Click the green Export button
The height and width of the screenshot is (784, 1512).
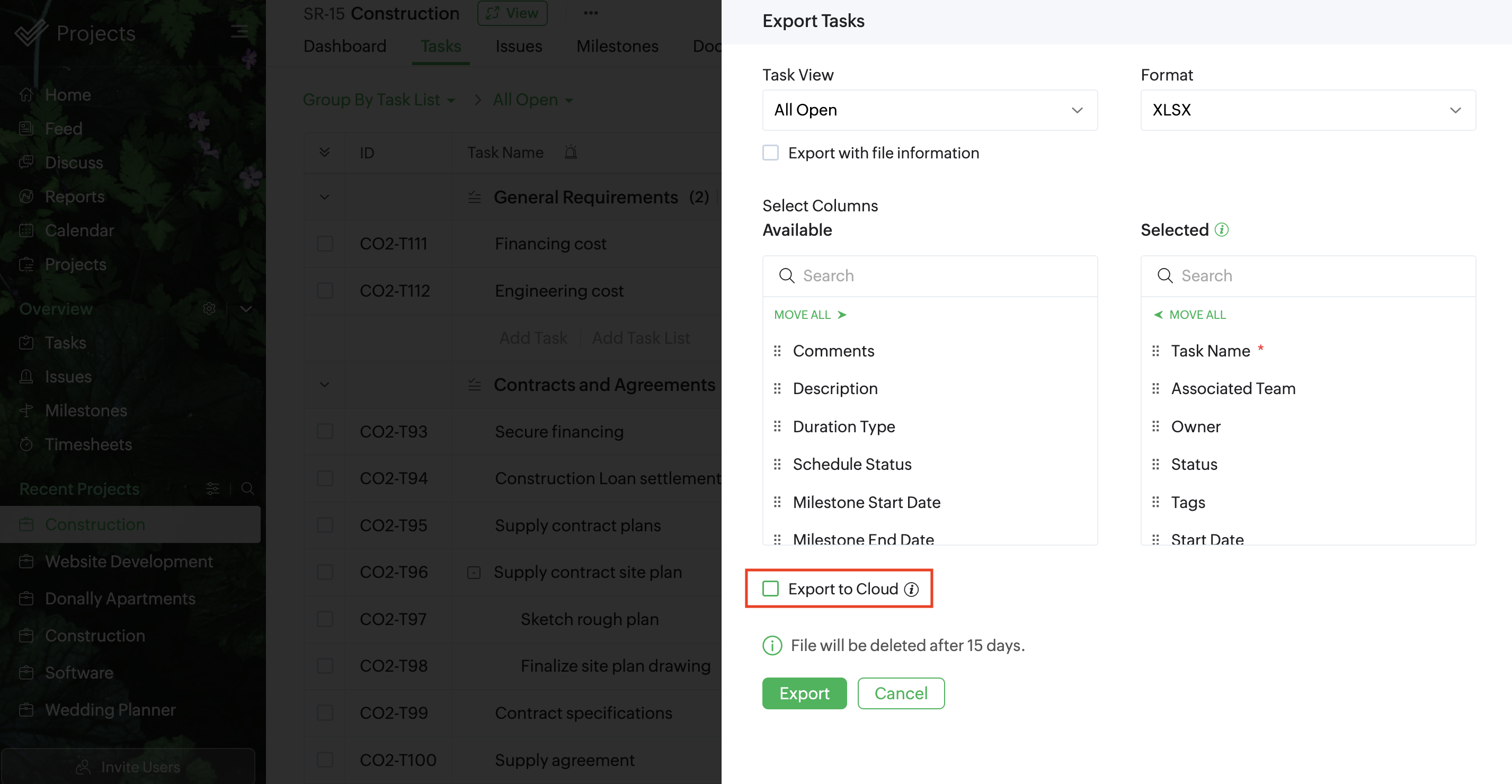click(804, 693)
